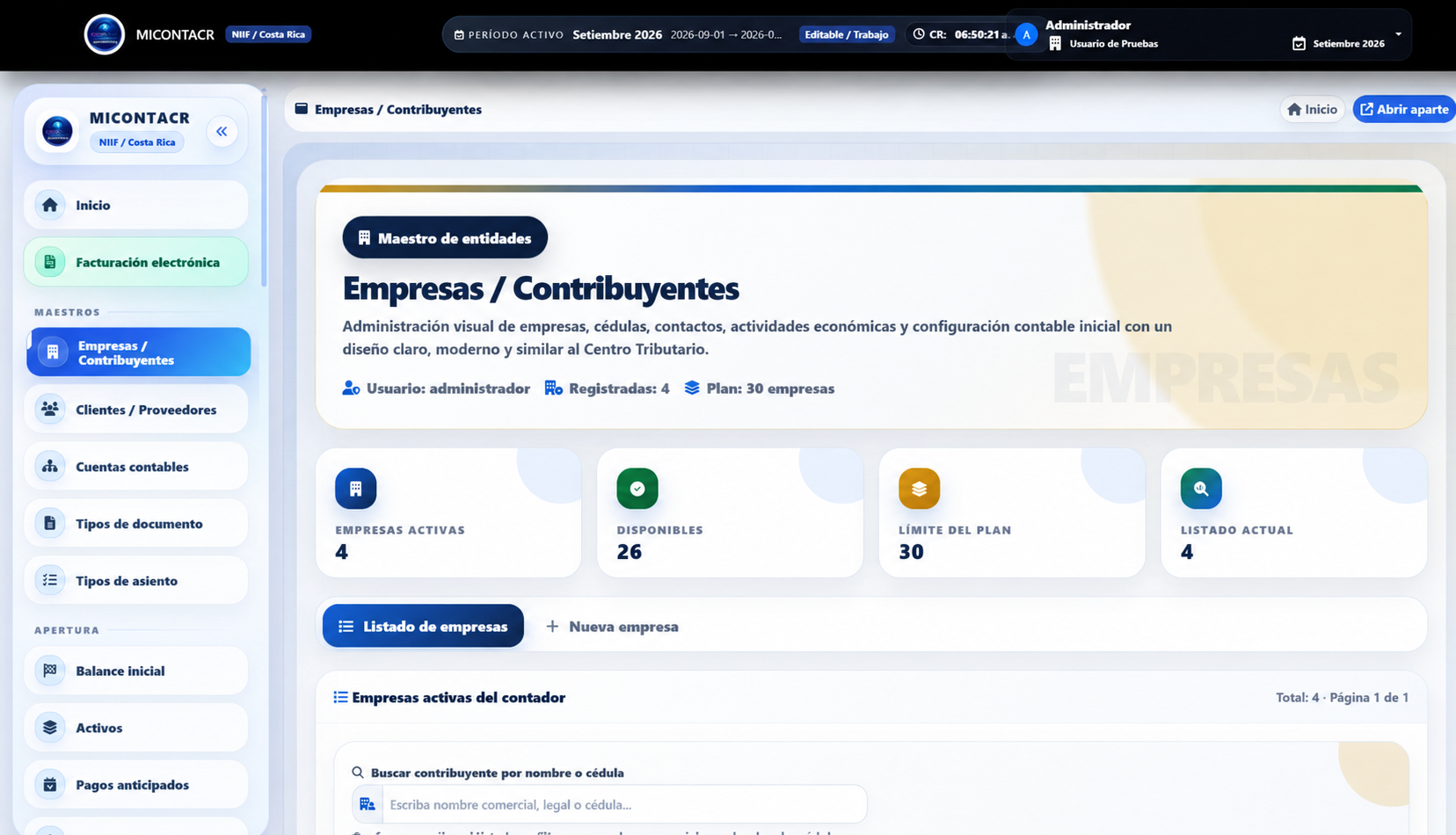Click the CR clock icon
This screenshot has width=1456, height=835.
click(x=919, y=34)
